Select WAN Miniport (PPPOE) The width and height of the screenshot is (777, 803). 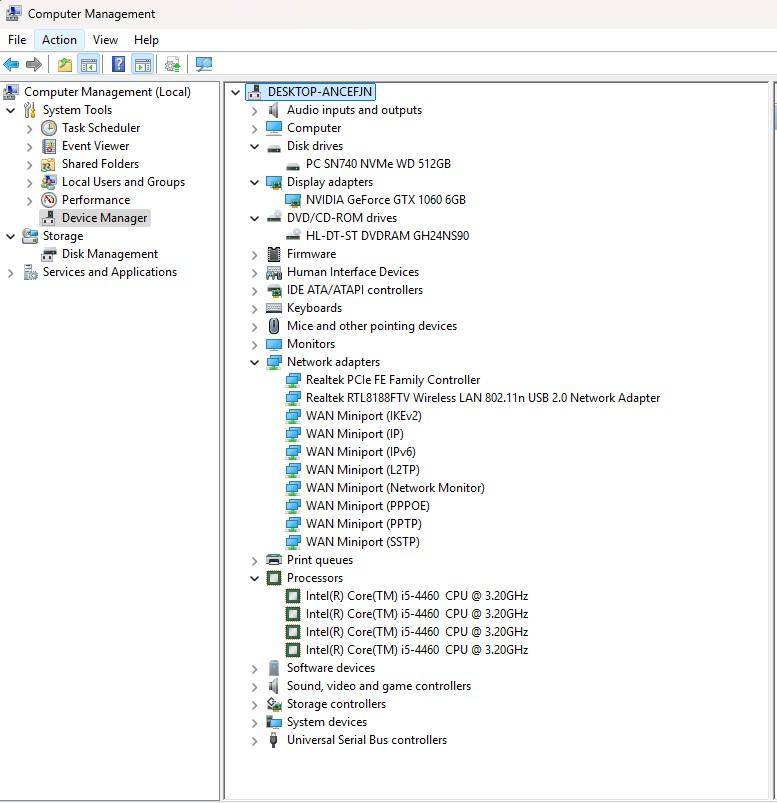point(367,505)
